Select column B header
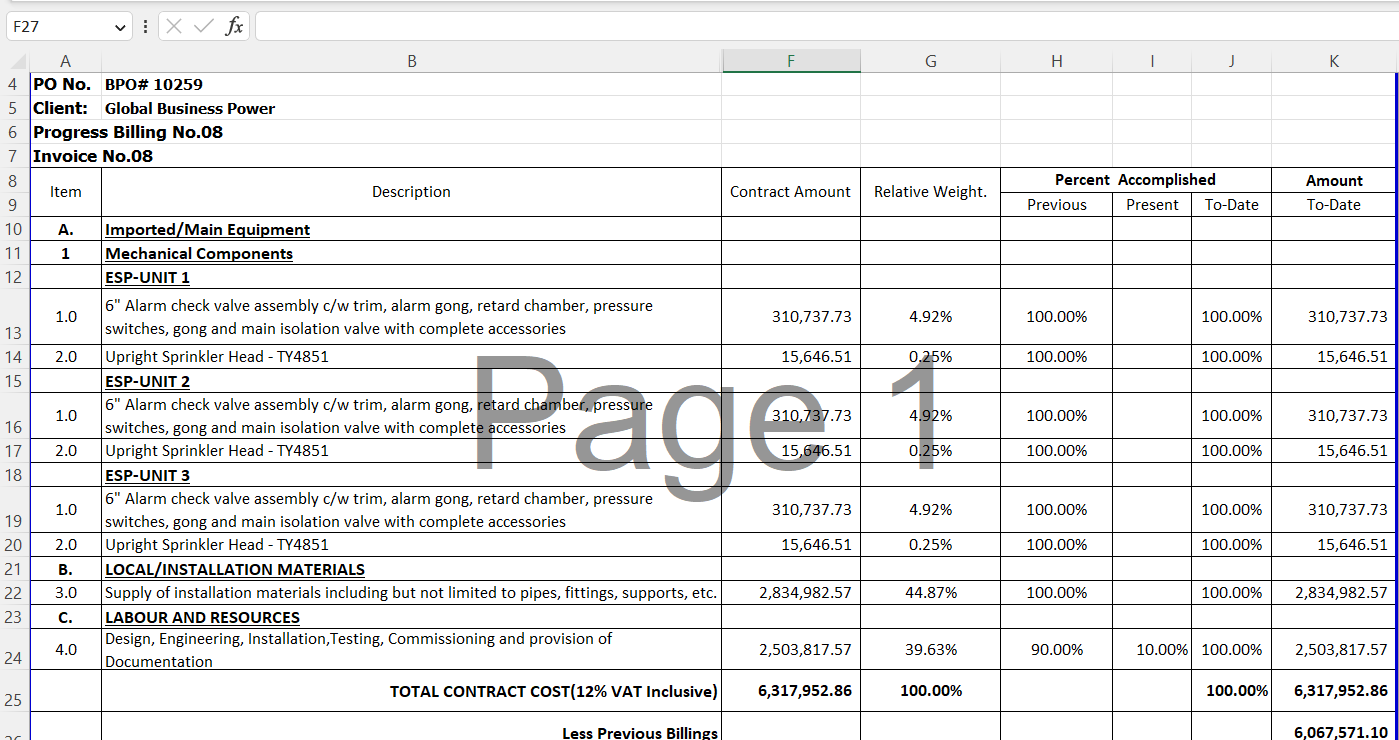Viewport: 1399px width, 740px height. (411, 62)
